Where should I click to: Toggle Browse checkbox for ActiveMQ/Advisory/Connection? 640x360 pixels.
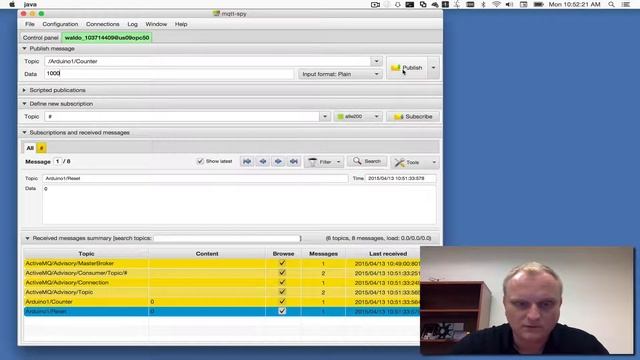282,282
